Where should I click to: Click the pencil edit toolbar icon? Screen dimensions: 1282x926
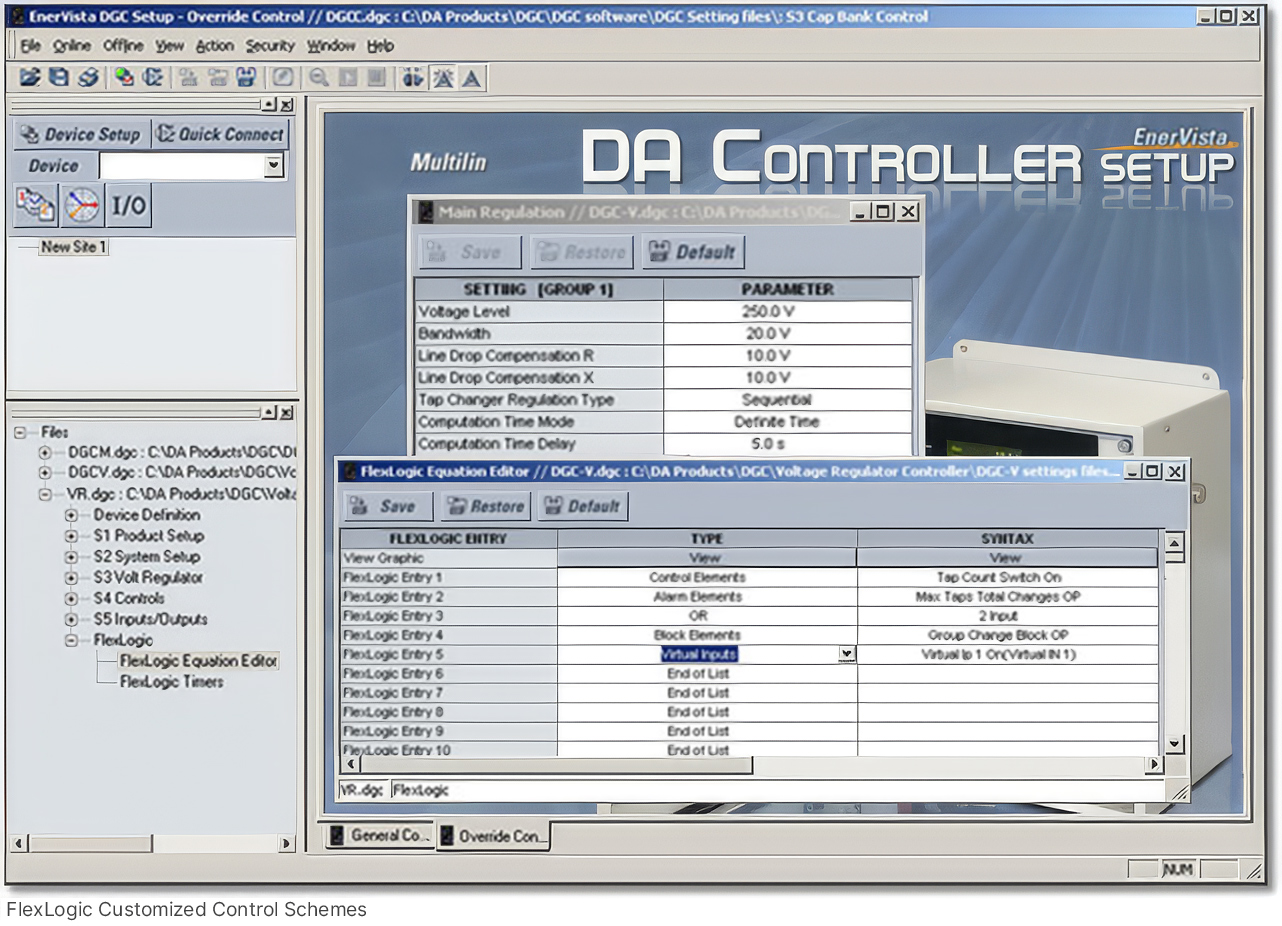click(x=283, y=77)
